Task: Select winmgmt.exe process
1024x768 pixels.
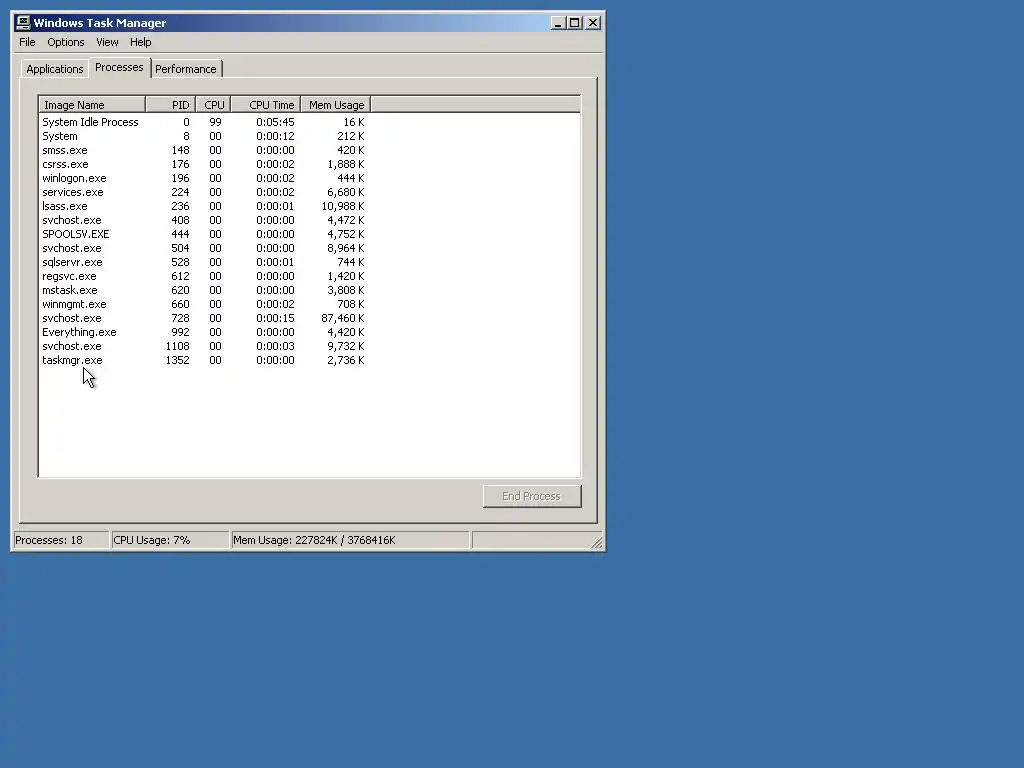Action: (203, 304)
